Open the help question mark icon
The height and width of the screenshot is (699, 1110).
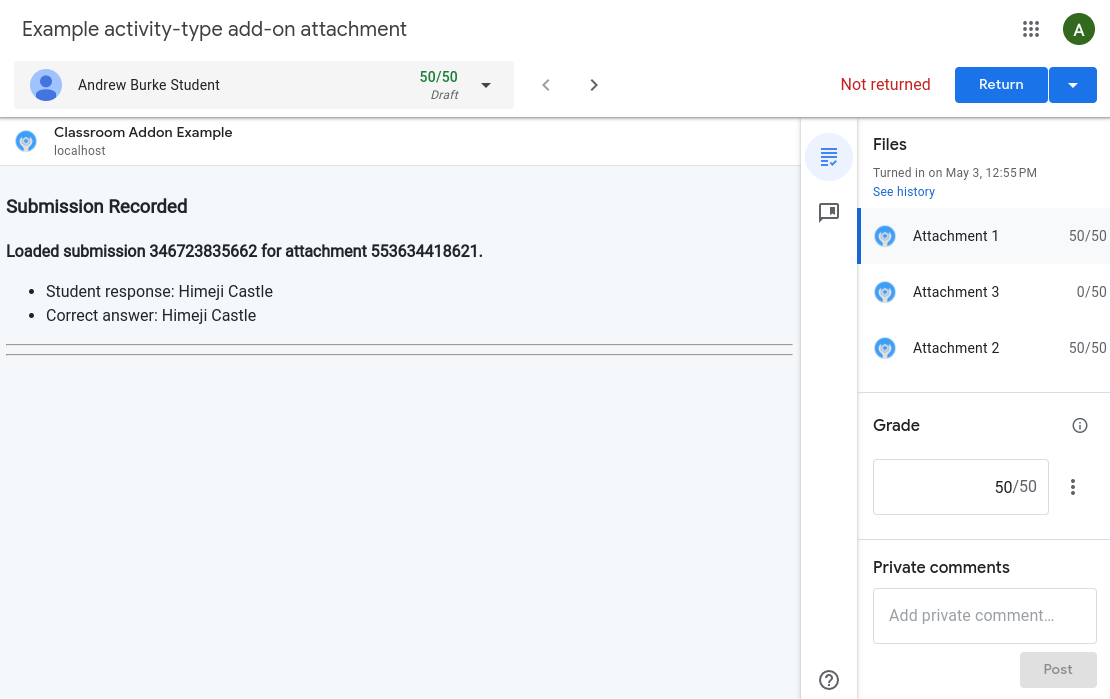point(828,680)
